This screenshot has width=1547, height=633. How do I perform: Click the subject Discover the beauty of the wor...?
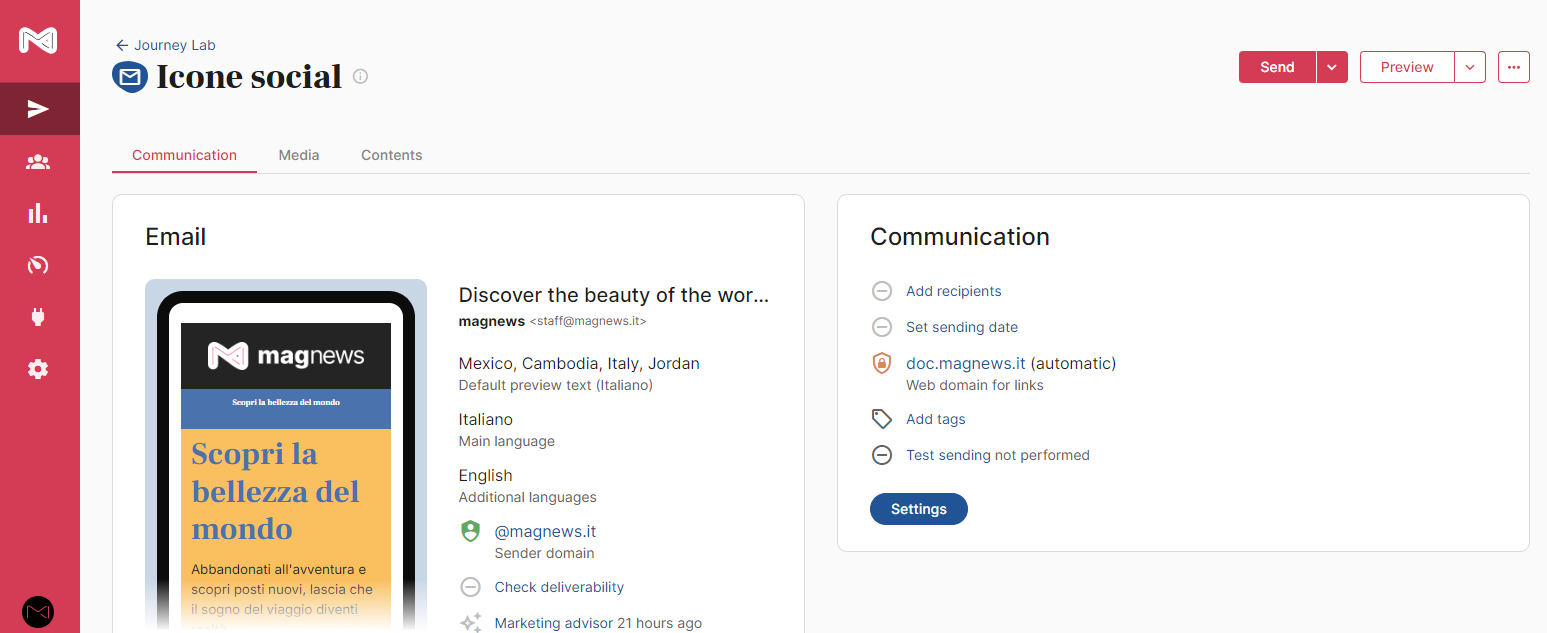tap(614, 295)
